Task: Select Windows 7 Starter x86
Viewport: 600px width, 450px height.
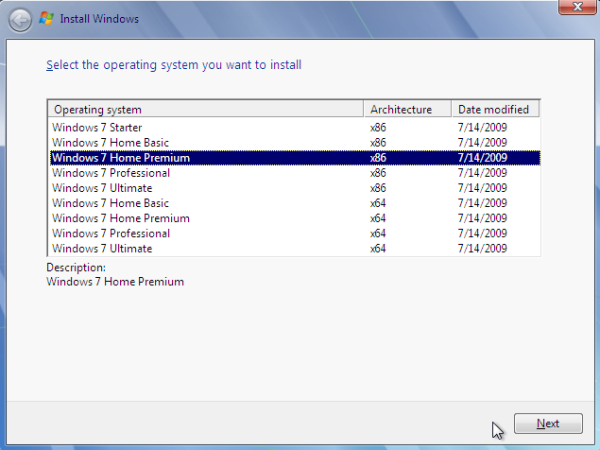Action: coord(295,127)
